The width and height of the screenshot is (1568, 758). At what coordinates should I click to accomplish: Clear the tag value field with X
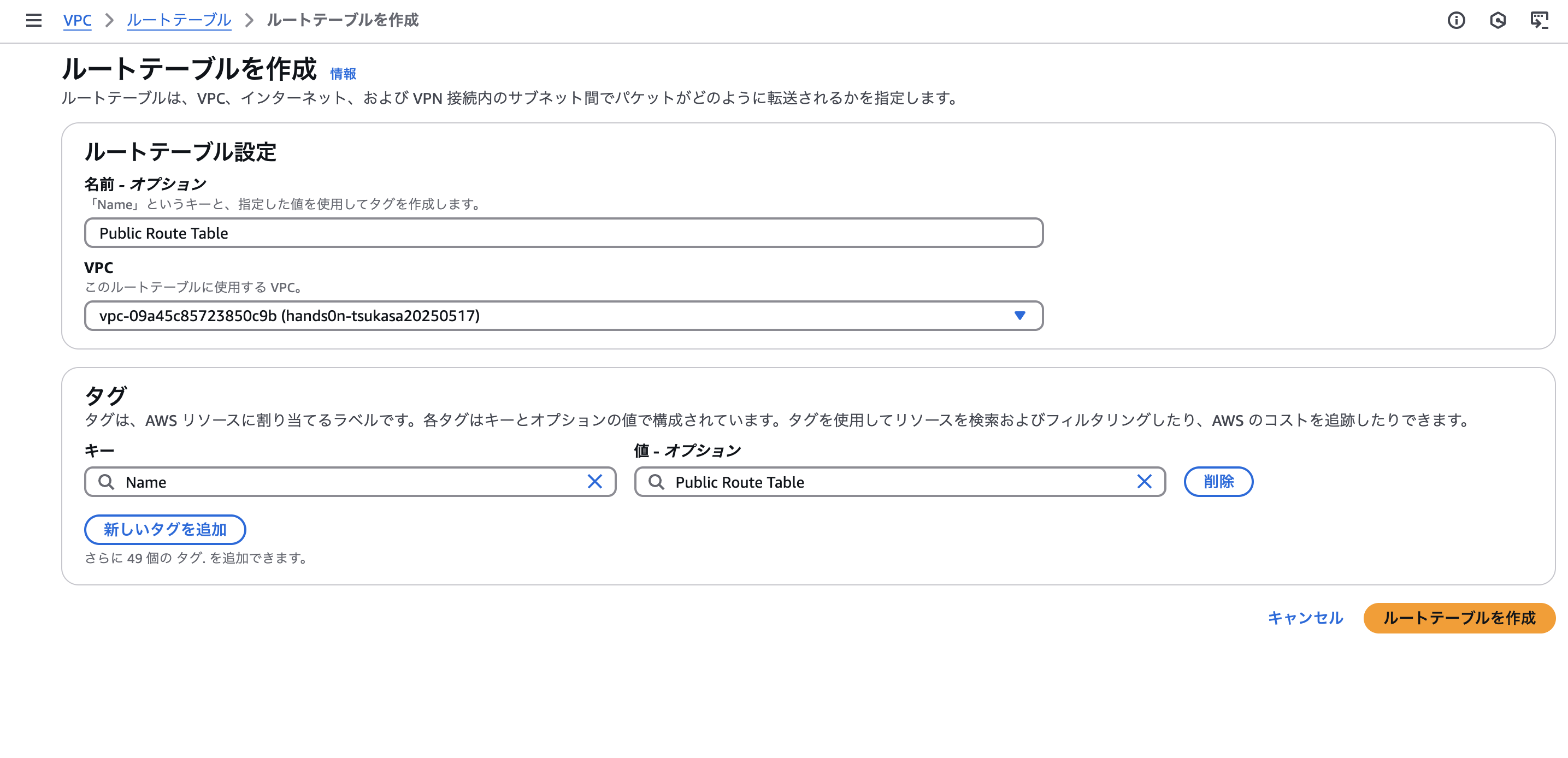(1145, 482)
